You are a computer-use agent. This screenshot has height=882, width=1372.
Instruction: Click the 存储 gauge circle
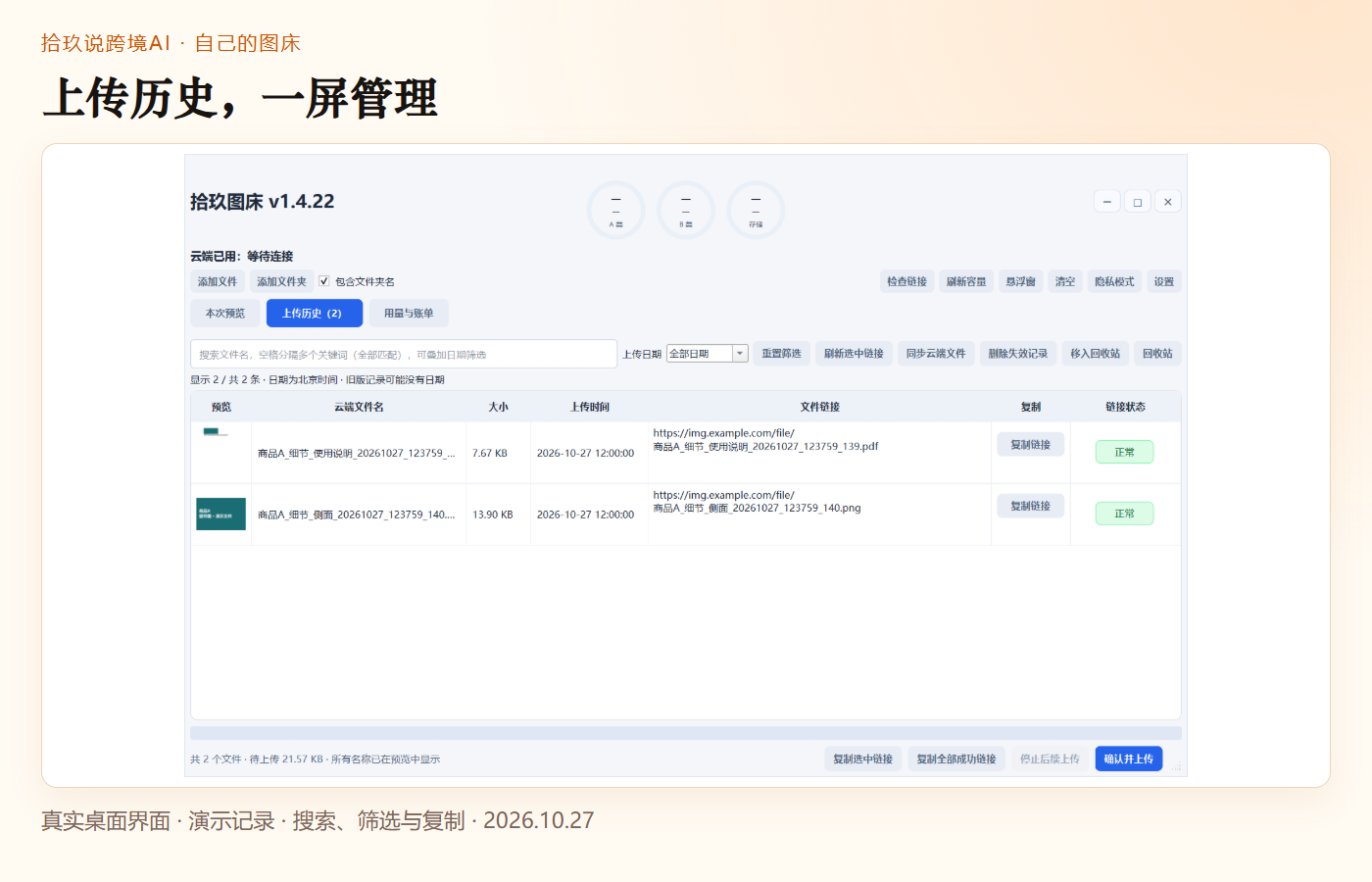click(756, 210)
